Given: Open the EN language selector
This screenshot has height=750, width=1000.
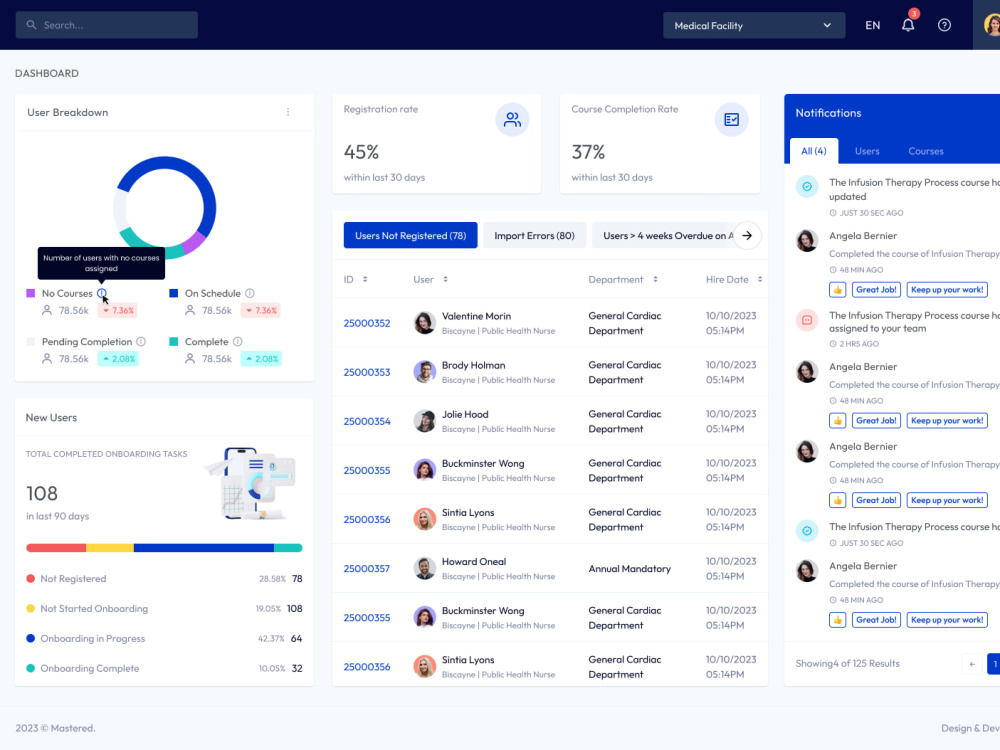Looking at the screenshot, I should (x=872, y=26).
